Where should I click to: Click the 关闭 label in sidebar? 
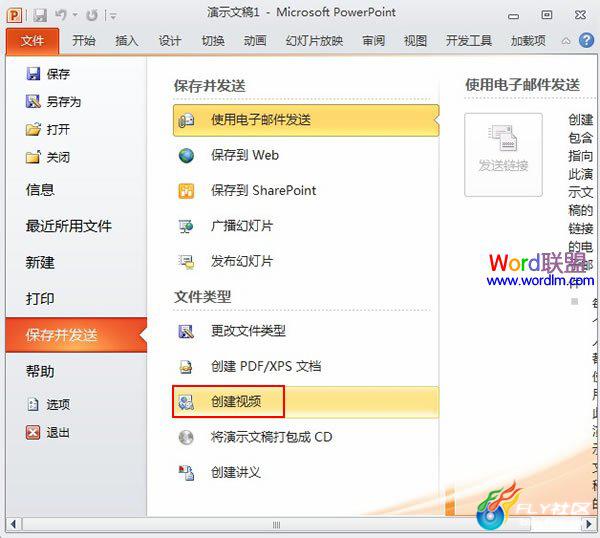coord(58,157)
